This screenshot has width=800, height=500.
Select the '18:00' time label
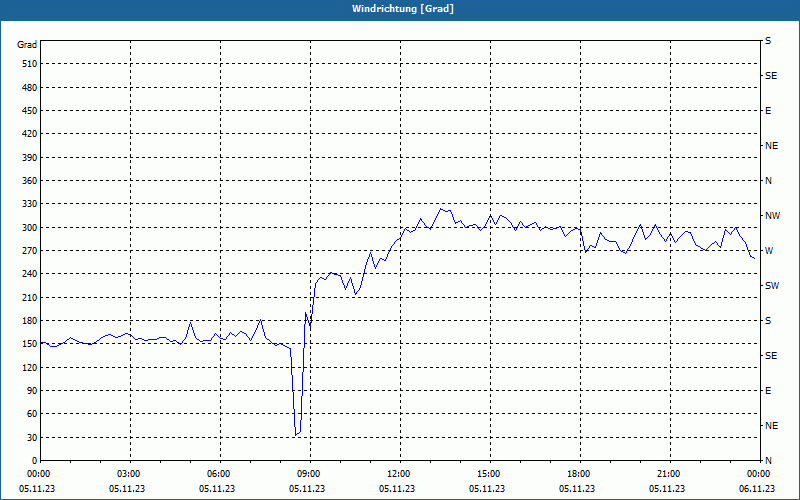(x=580, y=474)
